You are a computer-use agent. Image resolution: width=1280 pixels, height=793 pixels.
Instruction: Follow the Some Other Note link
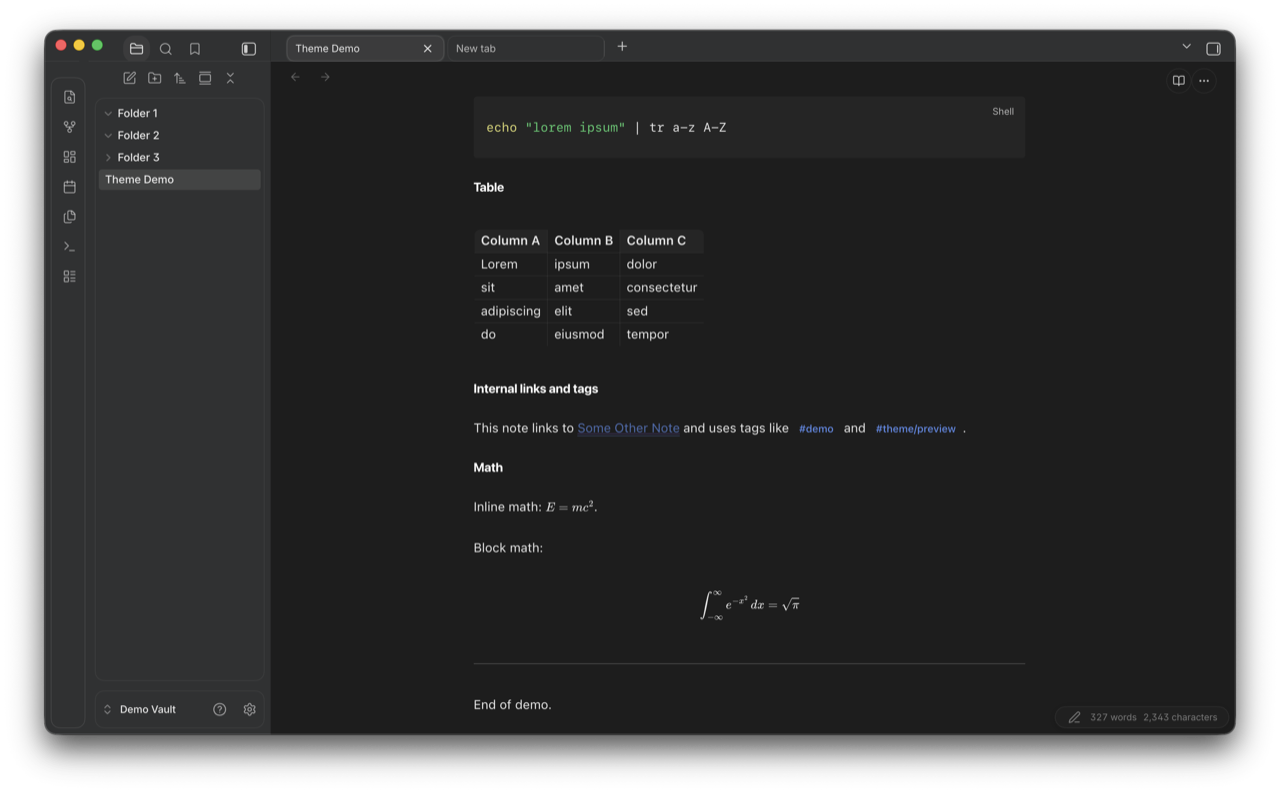(x=628, y=428)
